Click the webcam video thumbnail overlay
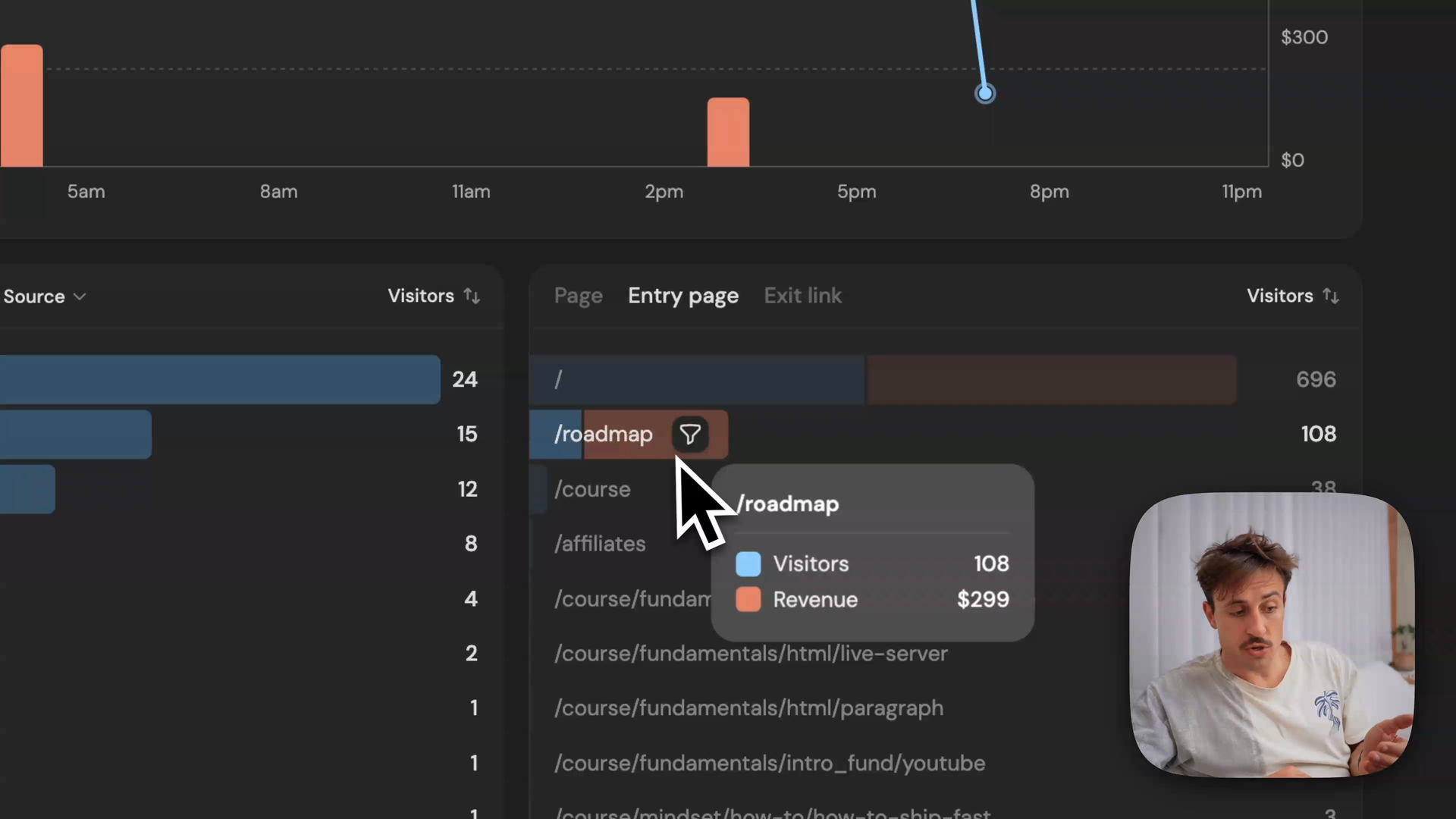This screenshot has height=819, width=1456. coord(1271,635)
